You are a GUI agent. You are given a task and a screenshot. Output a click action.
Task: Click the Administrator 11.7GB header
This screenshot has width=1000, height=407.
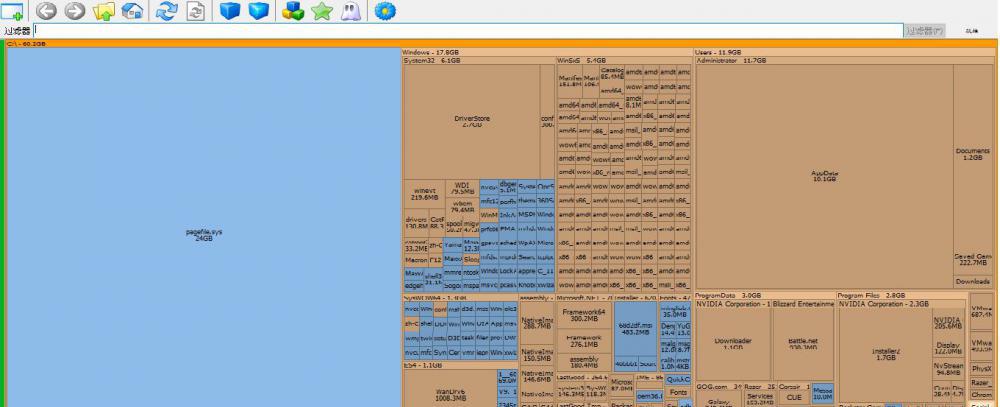(844, 61)
